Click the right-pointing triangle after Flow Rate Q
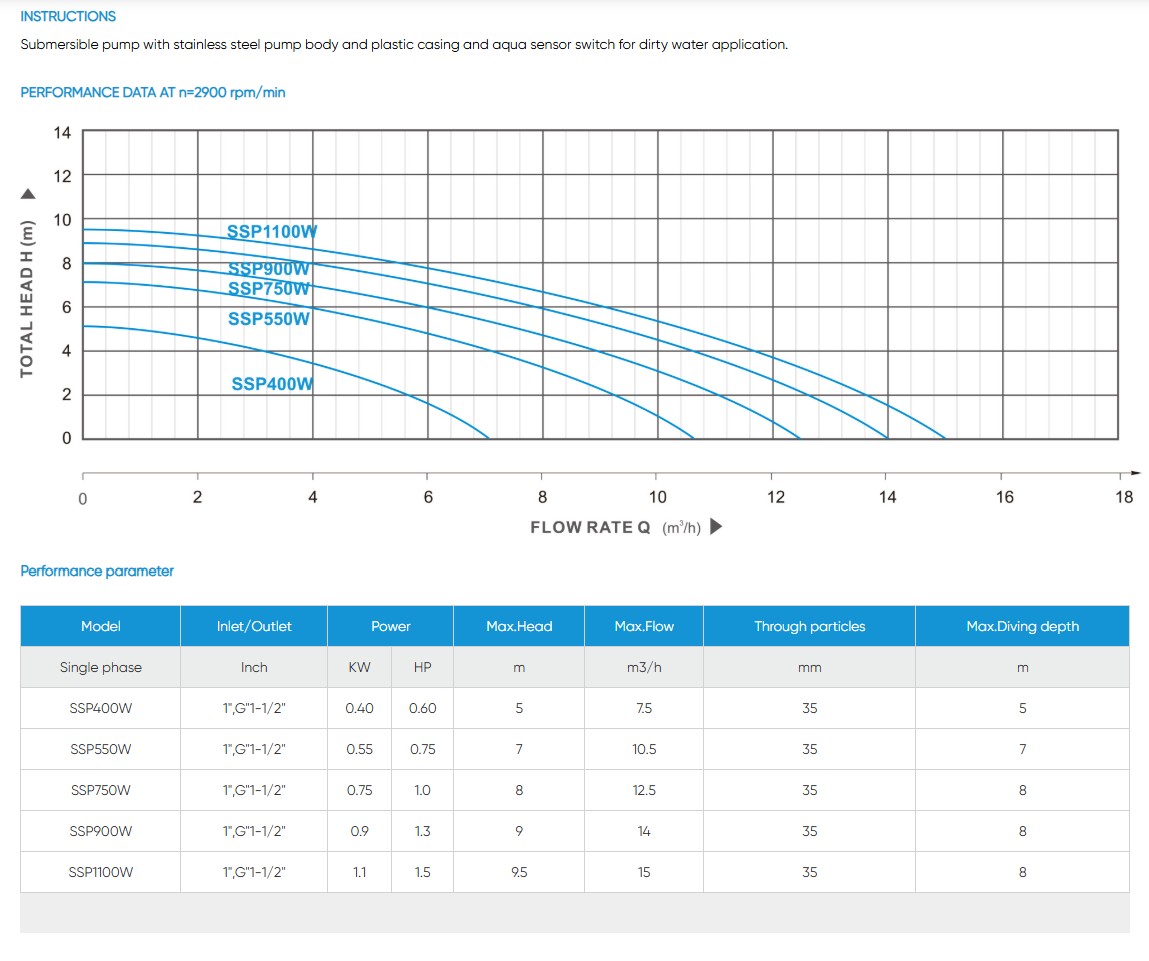Image resolution: width=1149 pixels, height=961 pixels. click(x=715, y=527)
